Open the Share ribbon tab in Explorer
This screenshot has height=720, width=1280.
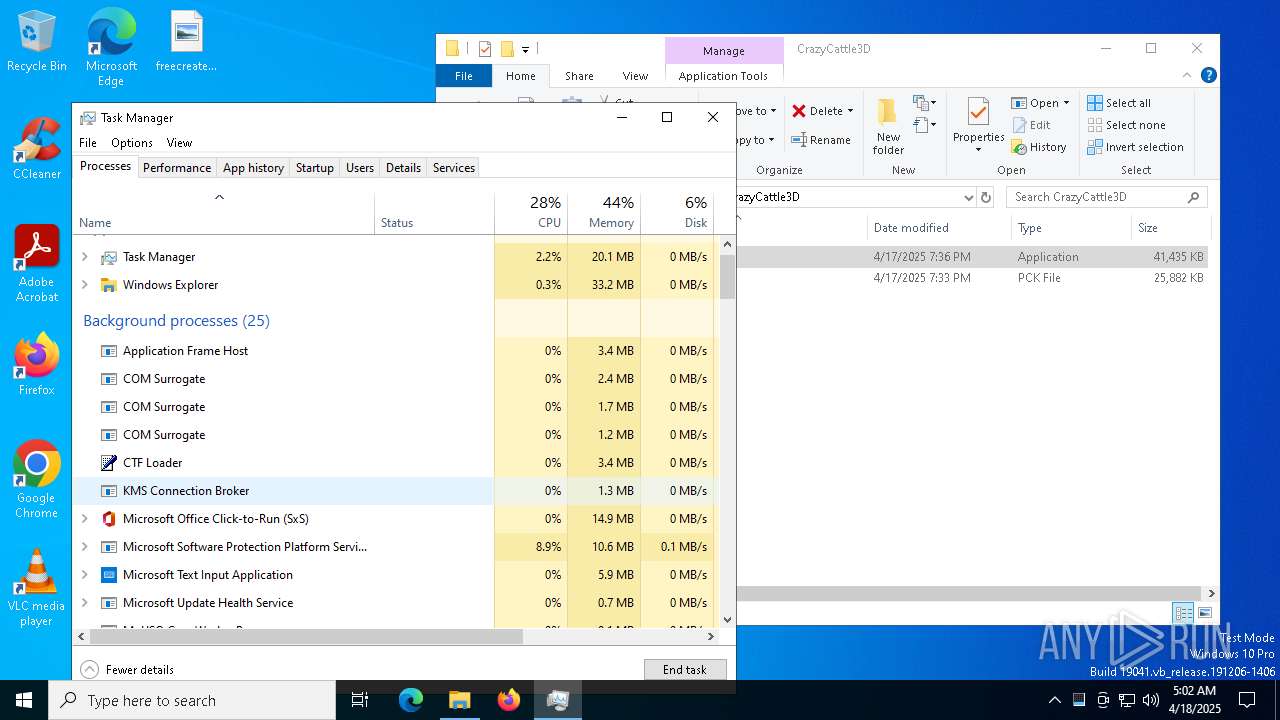point(579,76)
